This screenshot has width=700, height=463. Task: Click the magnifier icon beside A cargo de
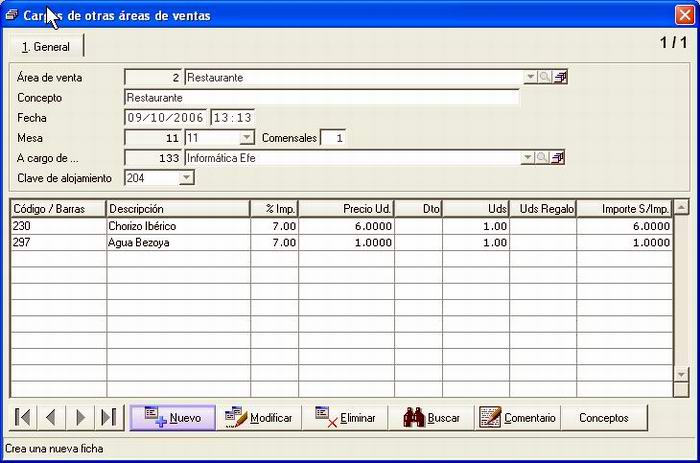pos(542,158)
